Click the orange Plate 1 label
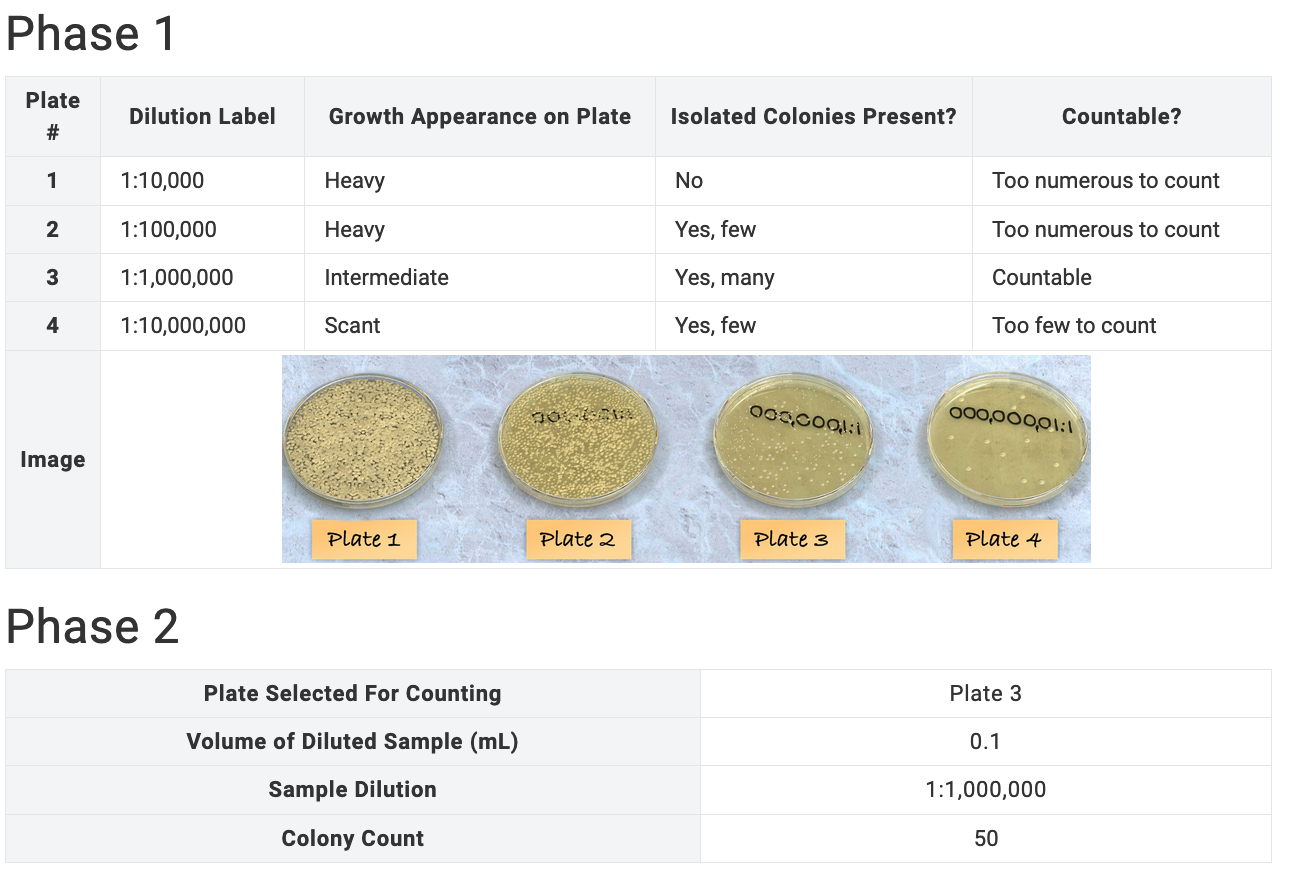Image resolution: width=1290 pixels, height=880 pixels. [x=363, y=539]
